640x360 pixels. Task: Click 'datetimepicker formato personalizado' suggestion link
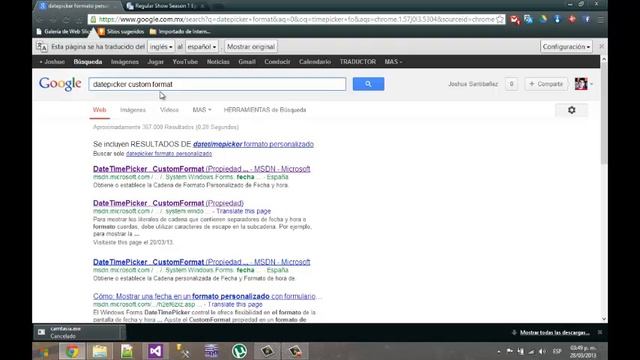click(253, 144)
